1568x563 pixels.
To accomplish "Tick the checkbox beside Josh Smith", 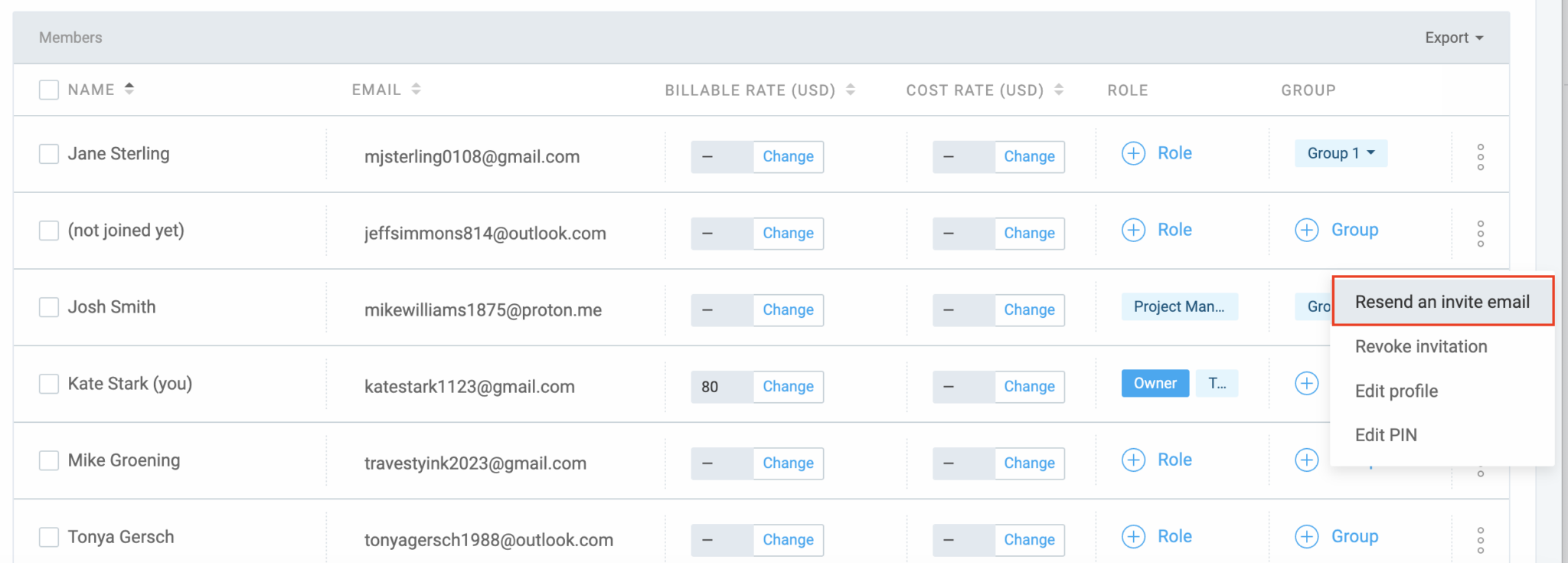I will point(49,307).
